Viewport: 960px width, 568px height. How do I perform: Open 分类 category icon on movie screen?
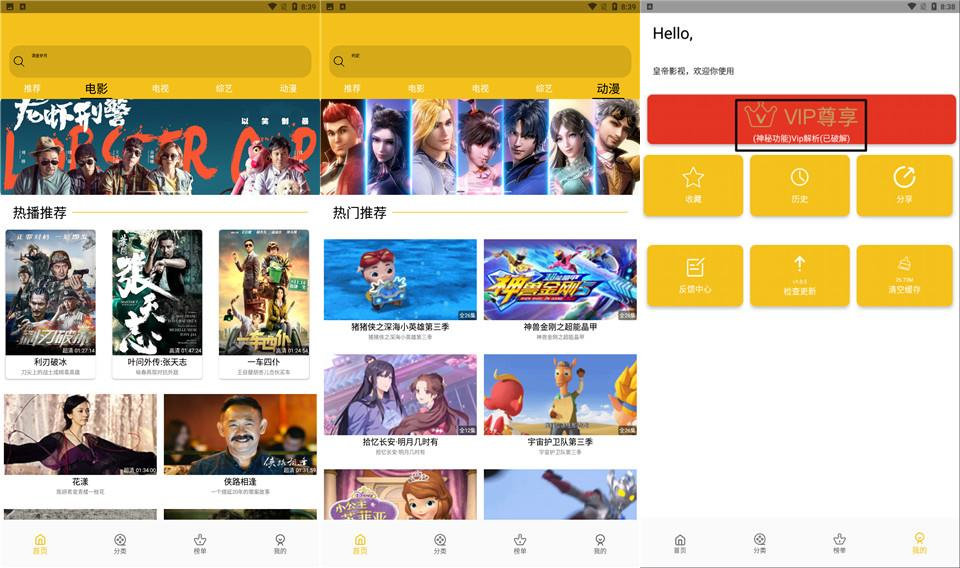click(120, 544)
